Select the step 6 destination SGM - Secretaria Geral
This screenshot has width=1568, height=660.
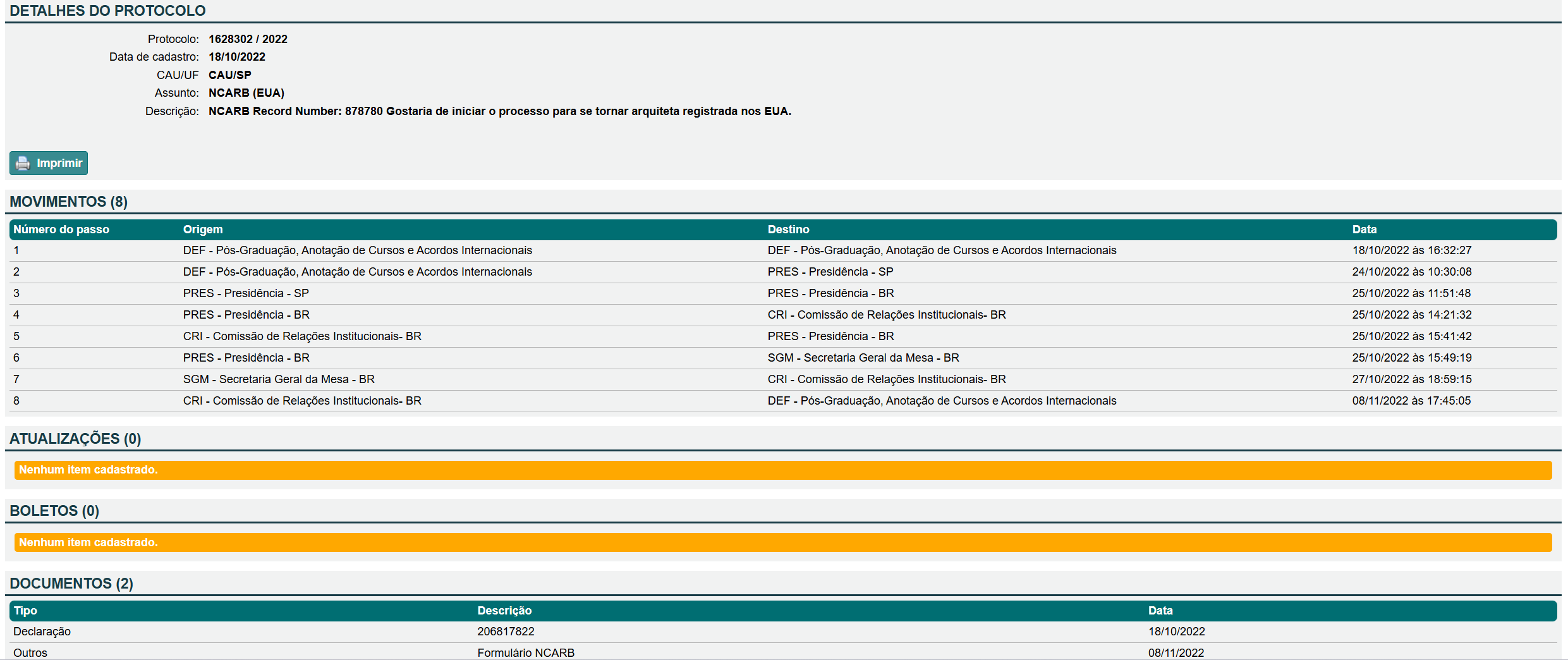(x=863, y=358)
